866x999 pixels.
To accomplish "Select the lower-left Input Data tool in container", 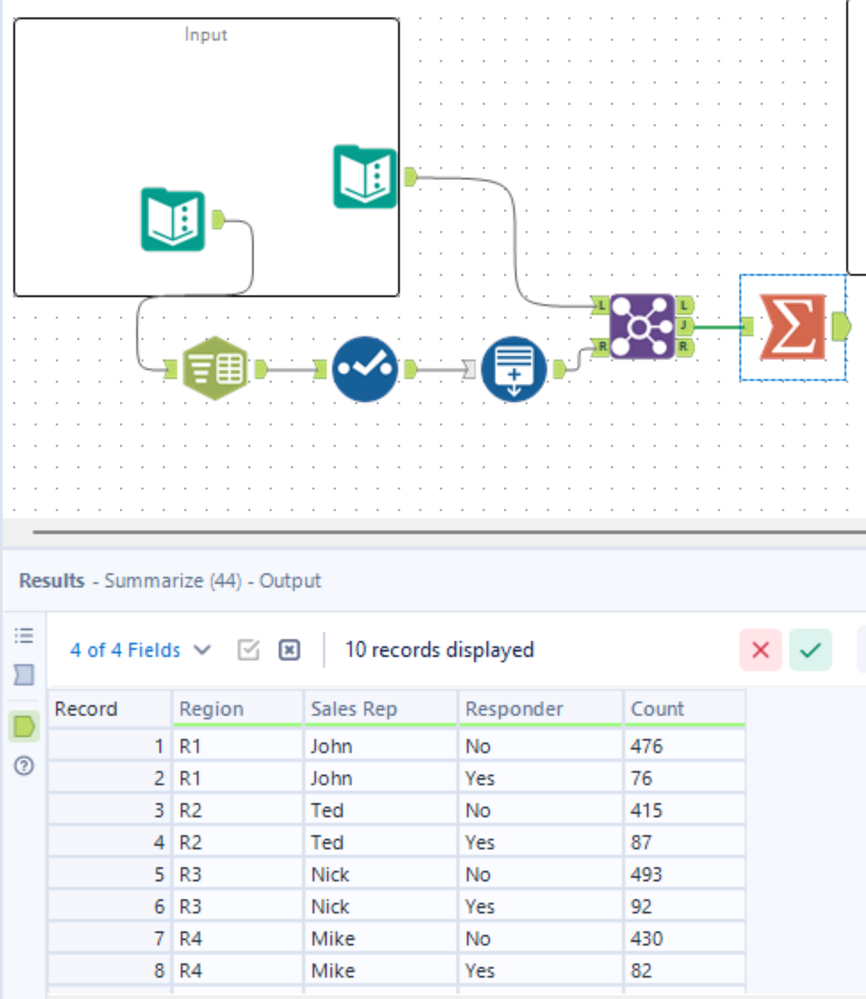I will (173, 219).
